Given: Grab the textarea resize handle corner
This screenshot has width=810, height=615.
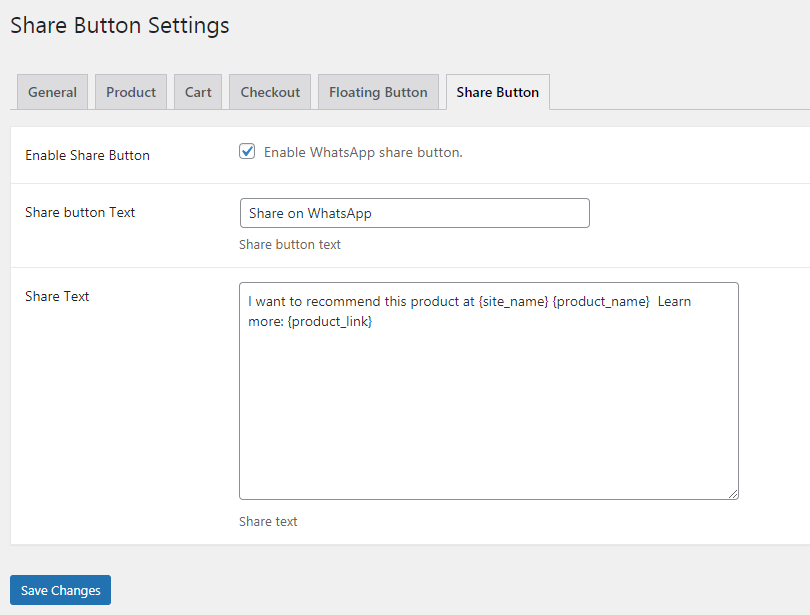Looking at the screenshot, I should [x=733, y=494].
